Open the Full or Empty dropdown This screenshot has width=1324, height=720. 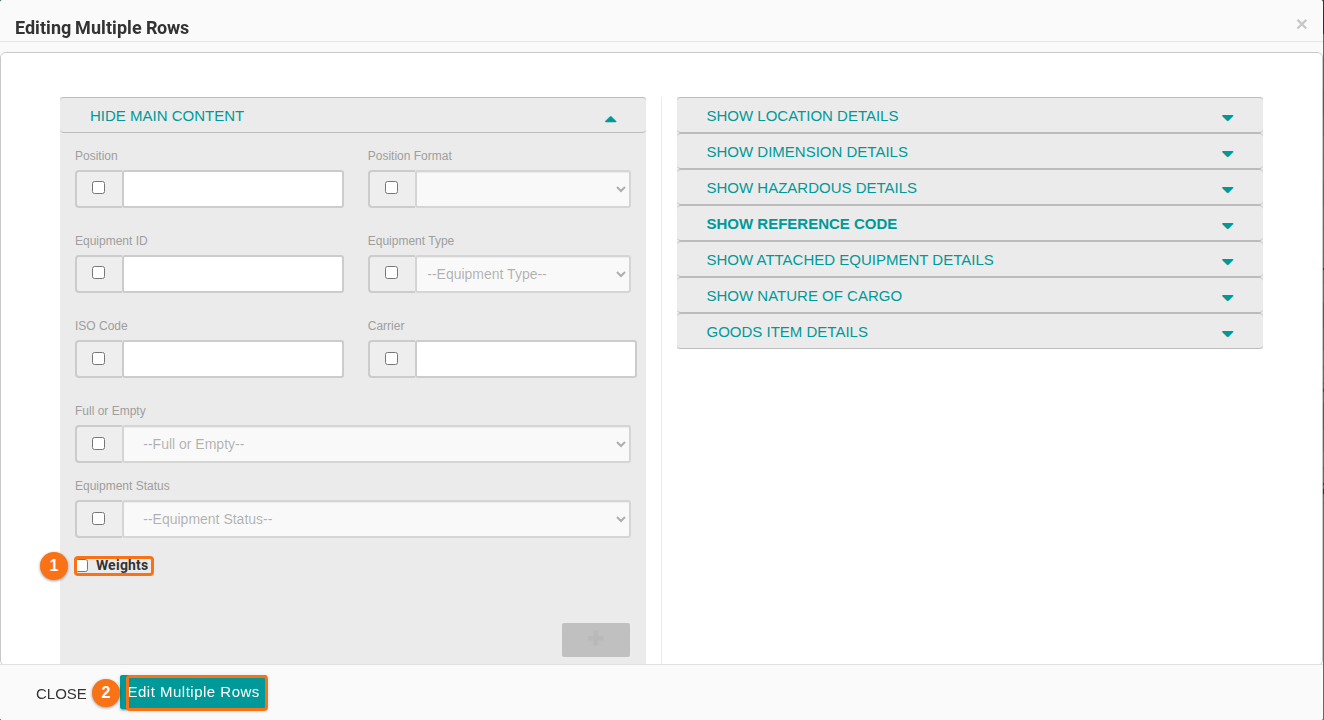(x=377, y=444)
